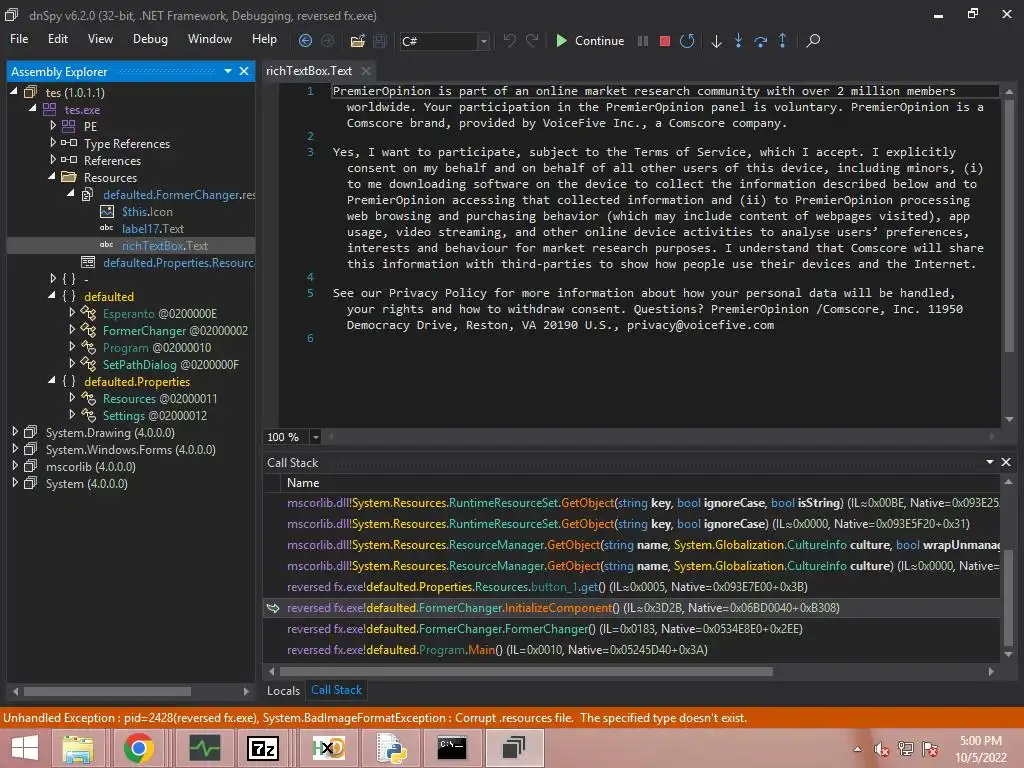
Task: Open Assembly Explorer panel options dropdown arrow
Action: [228, 71]
